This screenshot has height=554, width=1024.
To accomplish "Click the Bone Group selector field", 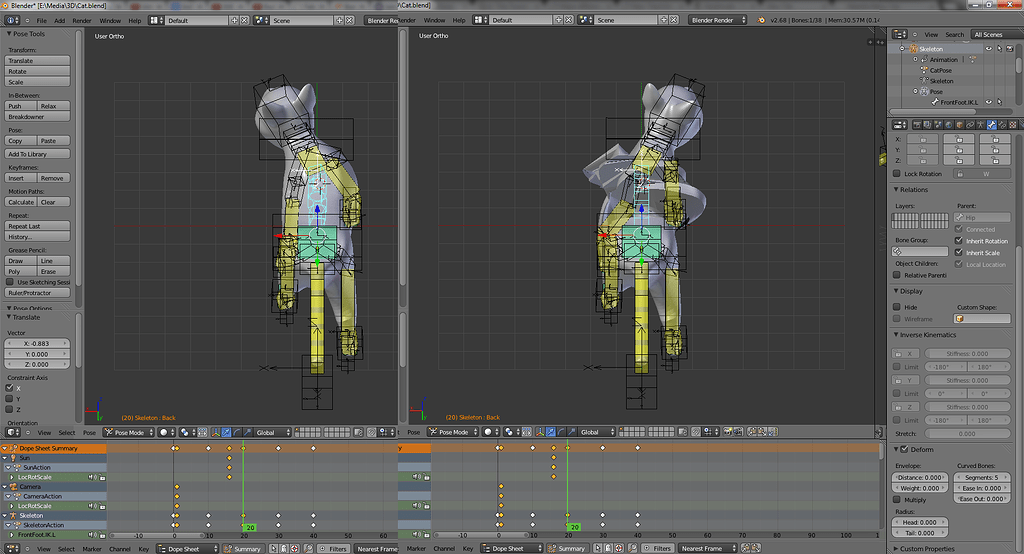I will [x=920, y=252].
